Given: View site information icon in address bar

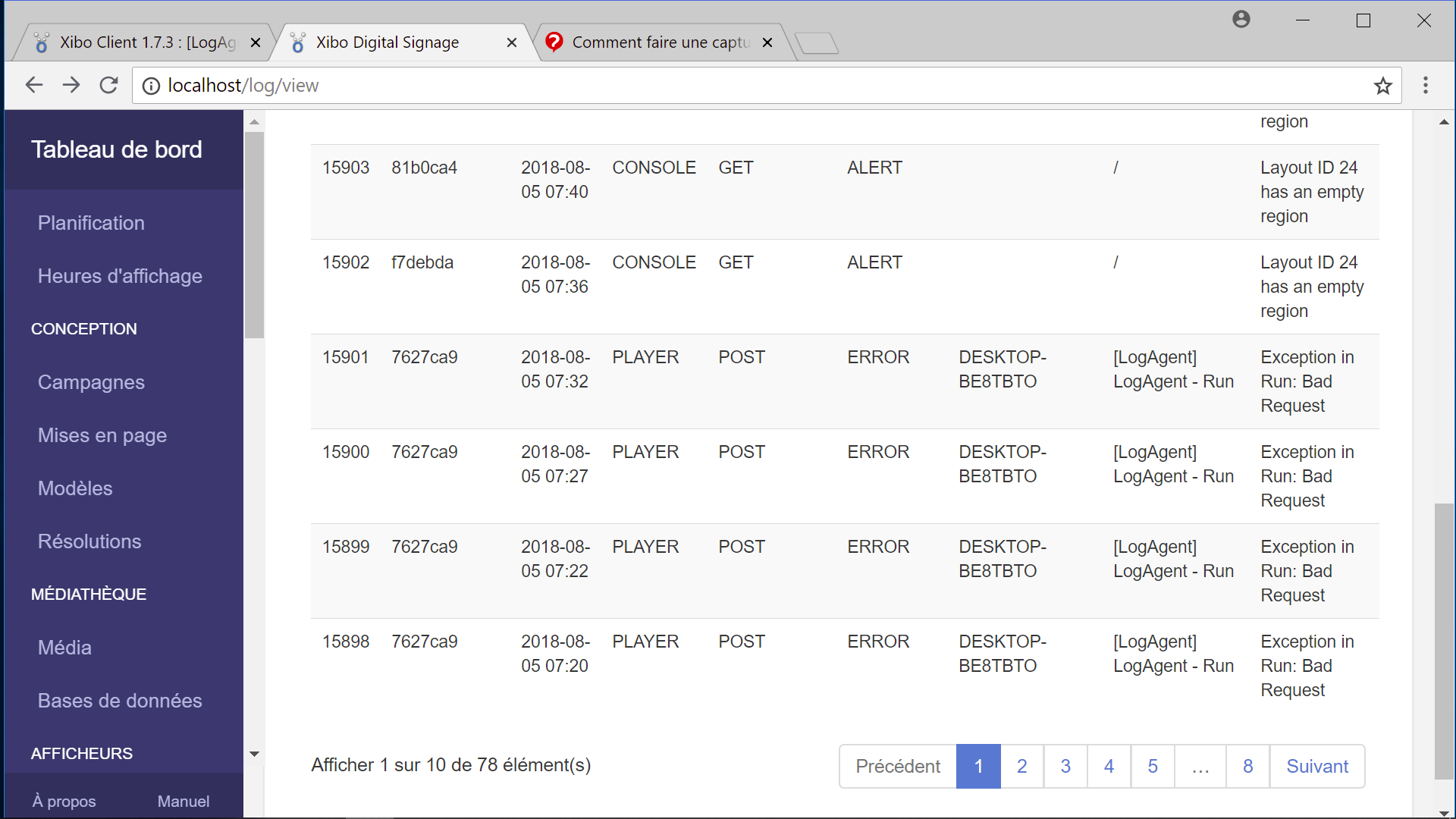Looking at the screenshot, I should [x=152, y=86].
